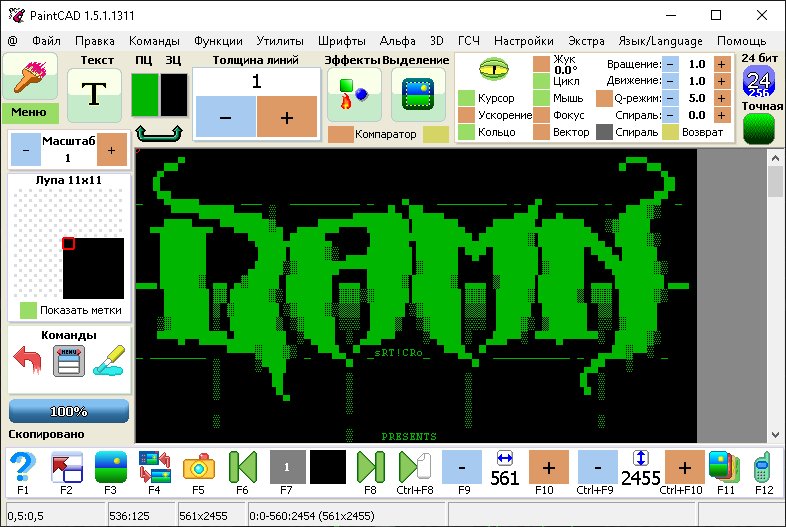The image size is (786, 527).
Task: Increase Вращение value
Action: click(721, 64)
